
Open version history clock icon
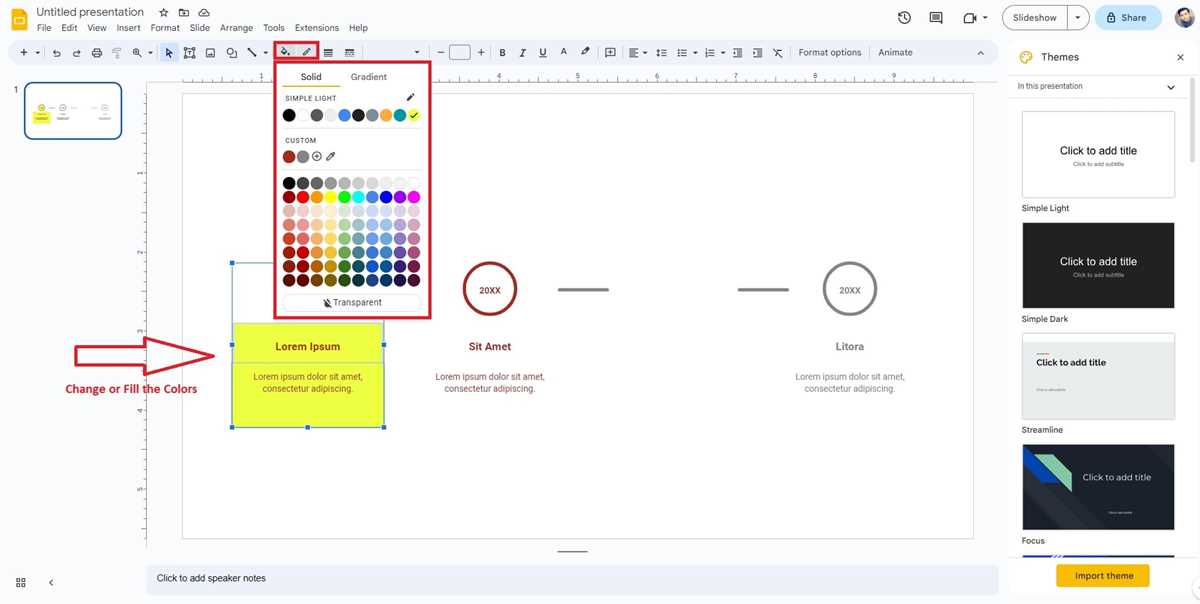click(904, 18)
